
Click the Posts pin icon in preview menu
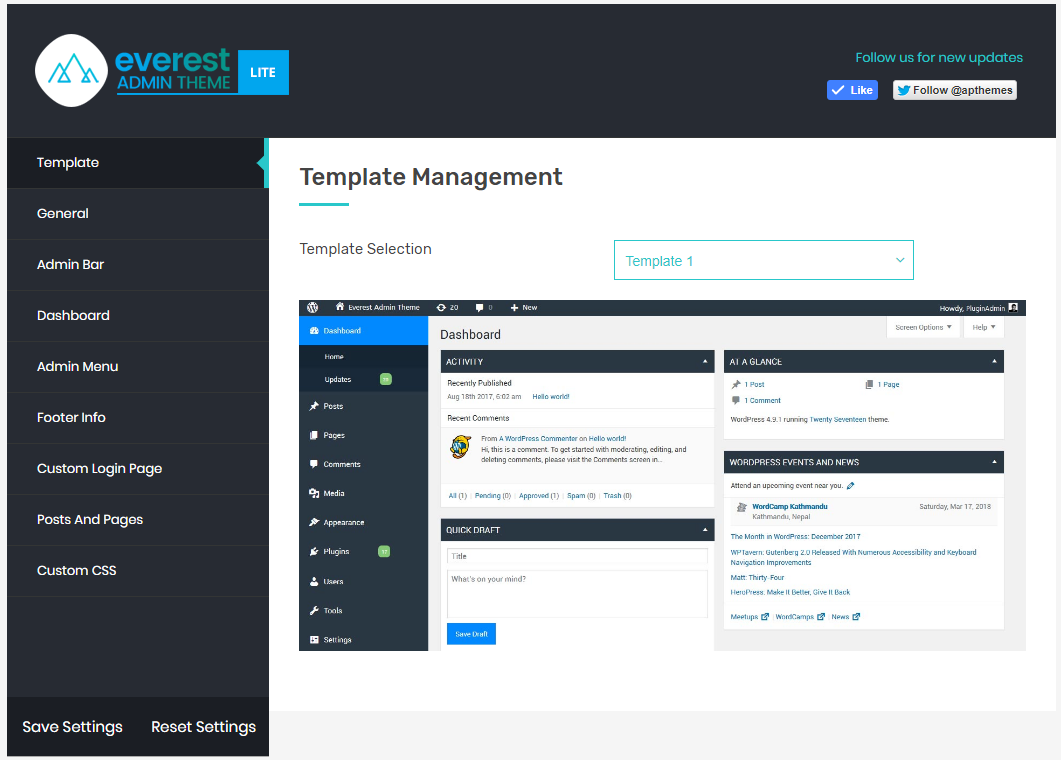point(314,406)
